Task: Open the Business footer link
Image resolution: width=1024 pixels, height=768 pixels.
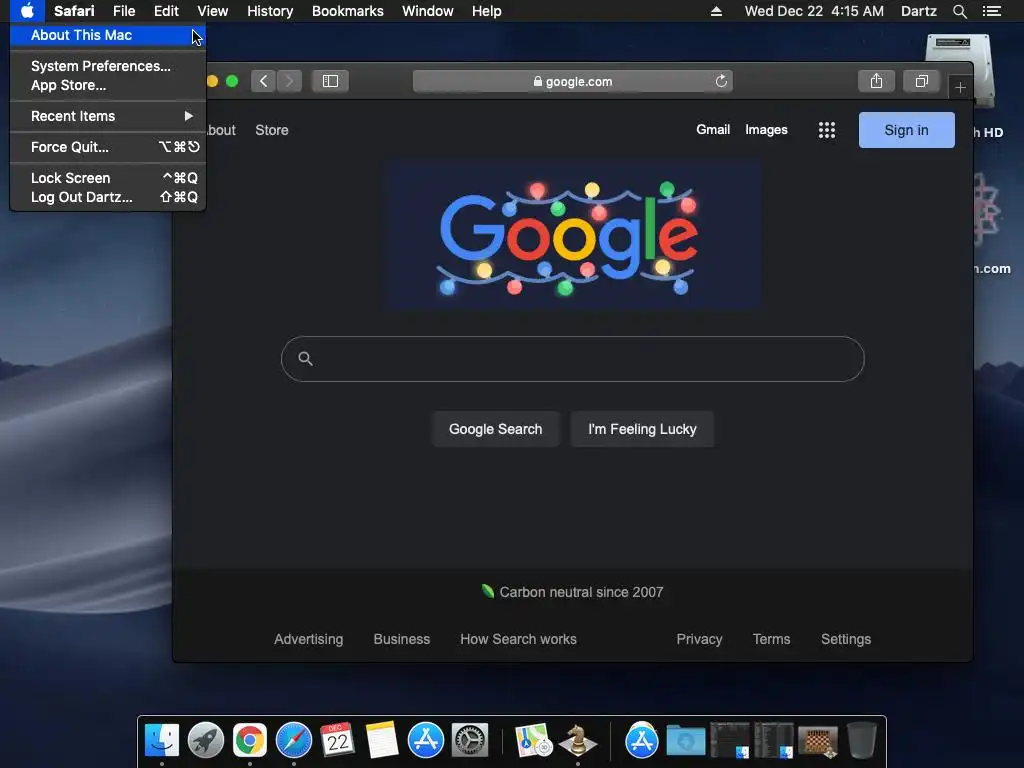Action: click(402, 639)
